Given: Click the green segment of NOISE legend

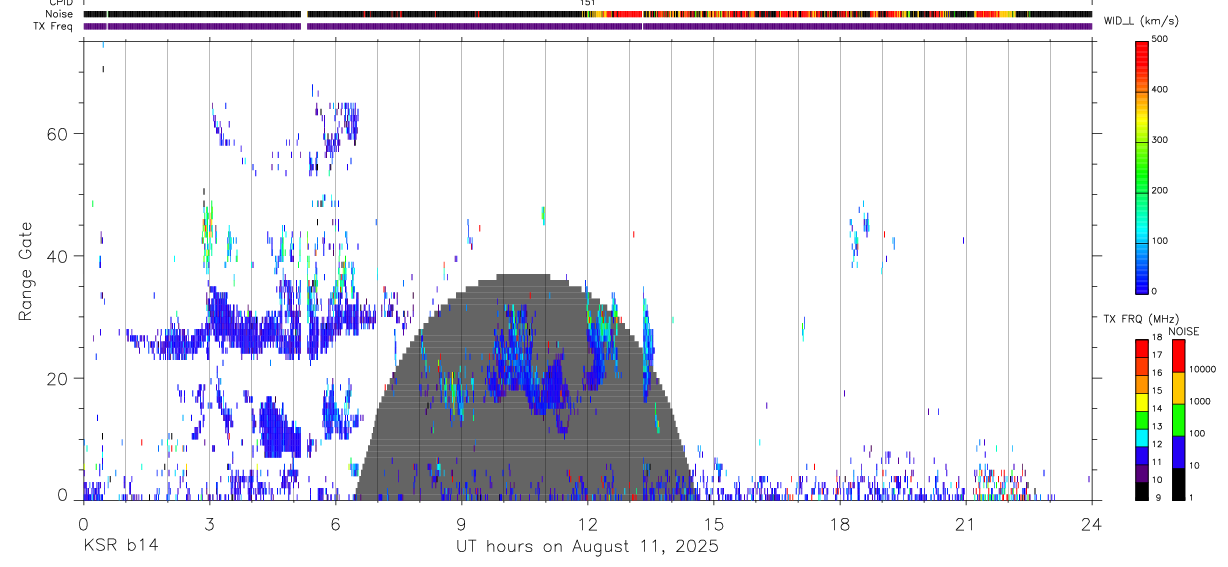Looking at the screenshot, I should (1179, 420).
